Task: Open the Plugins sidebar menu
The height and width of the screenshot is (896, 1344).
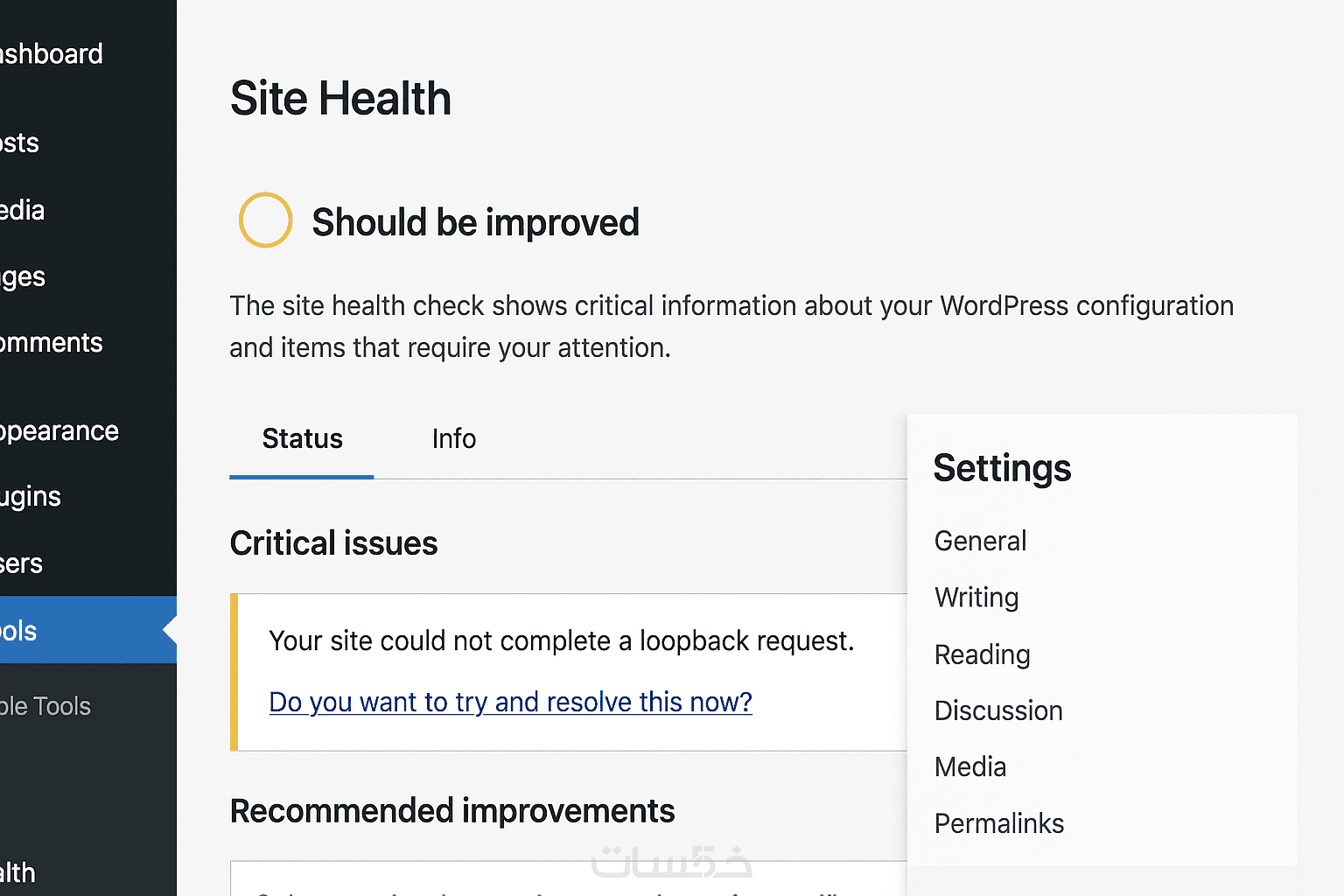Action: (x=31, y=497)
